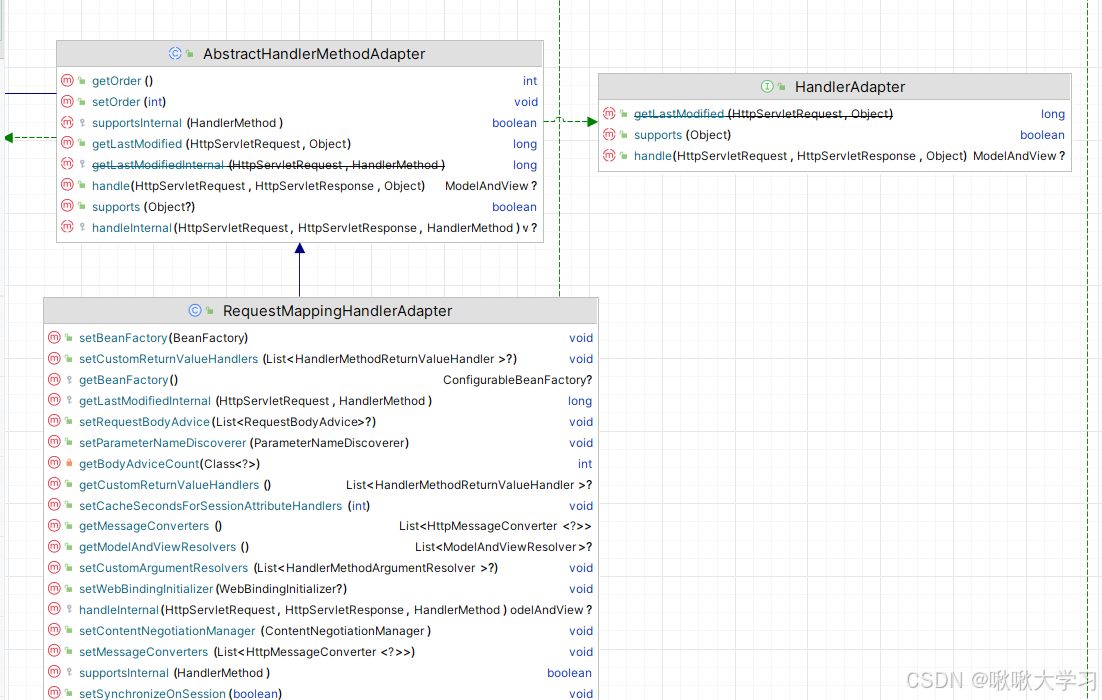Select the getCustomReturnValueHandlers () method

pos(175,485)
